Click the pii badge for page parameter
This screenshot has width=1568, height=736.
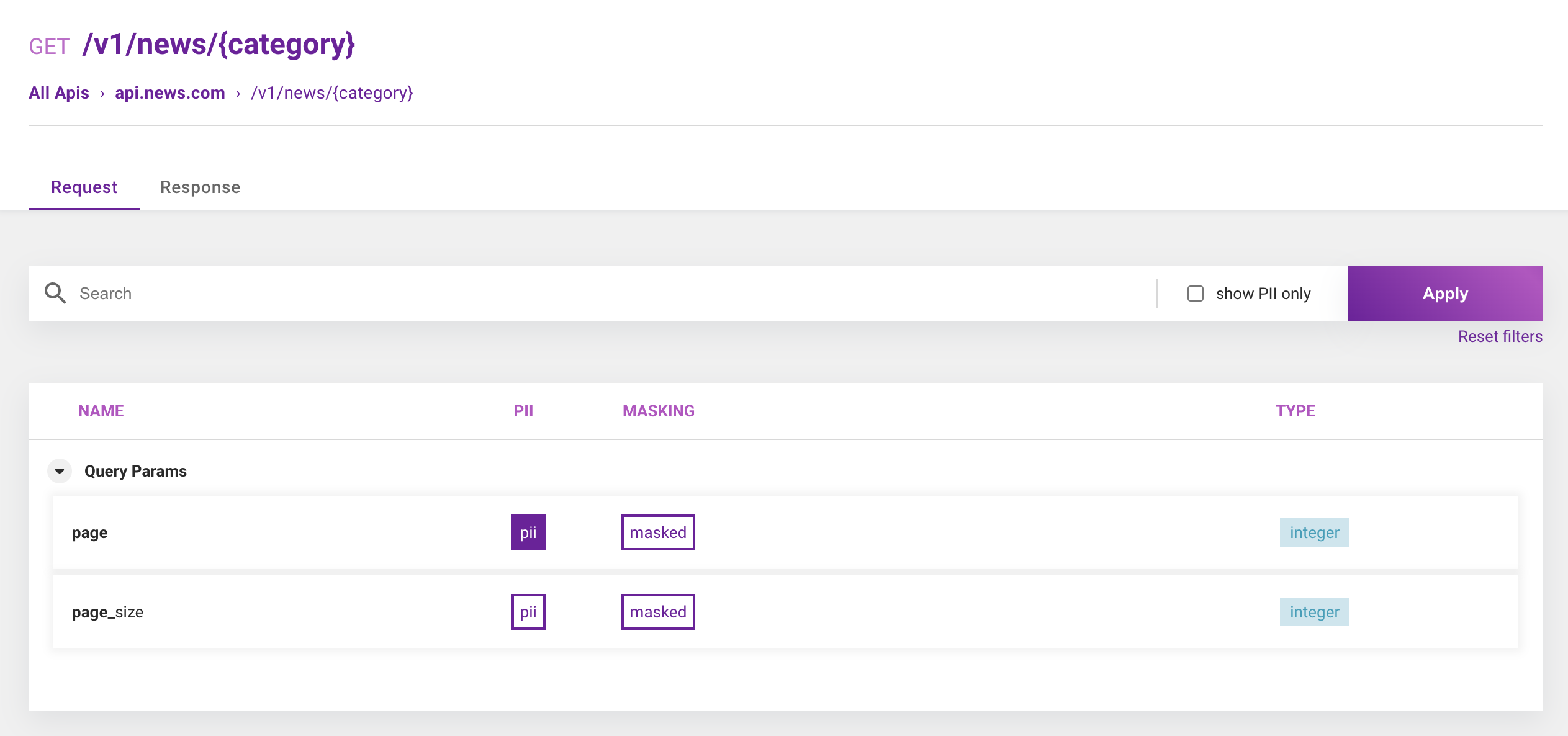coord(528,532)
